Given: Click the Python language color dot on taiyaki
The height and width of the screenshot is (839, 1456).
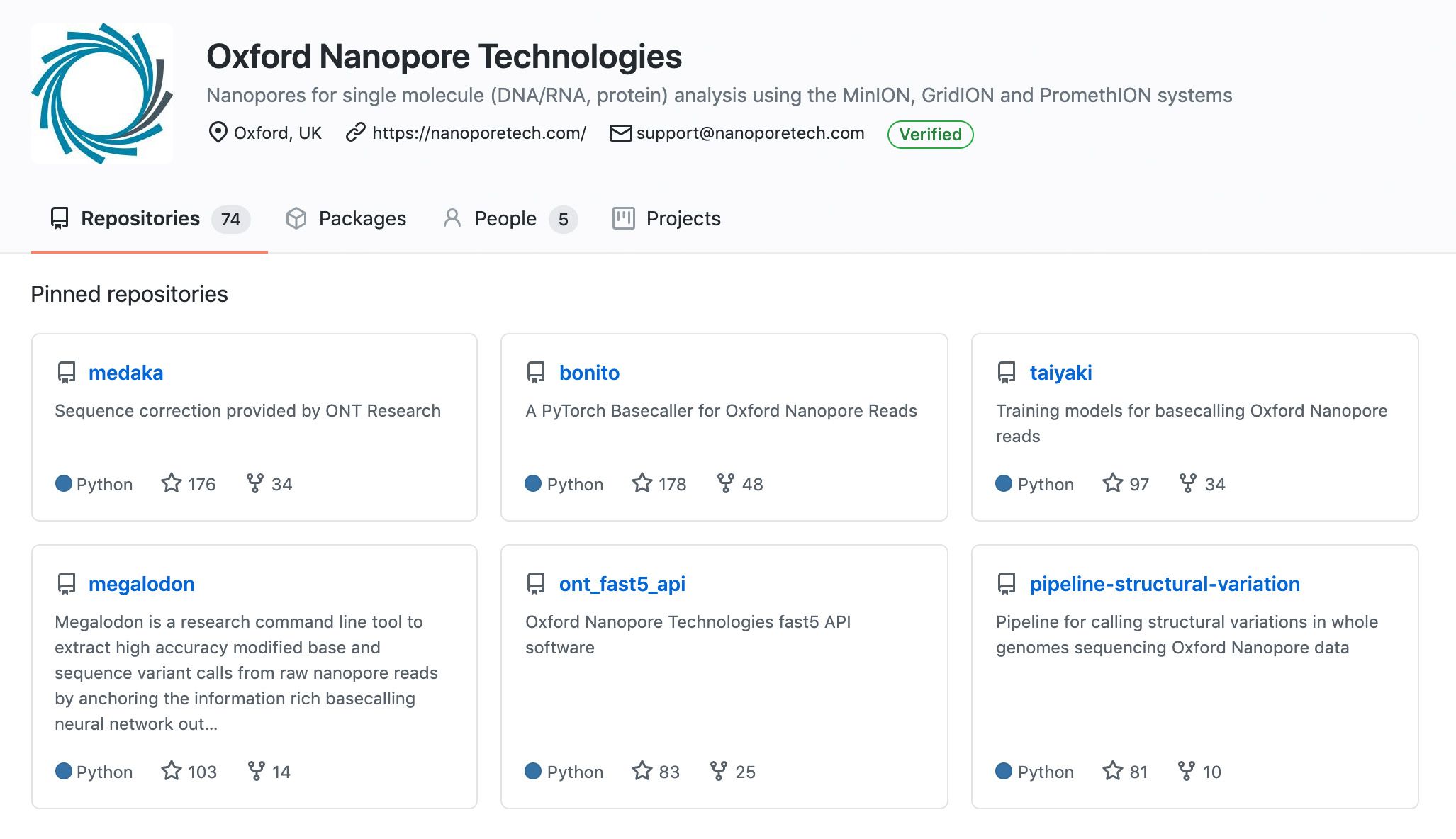Looking at the screenshot, I should (x=1004, y=484).
